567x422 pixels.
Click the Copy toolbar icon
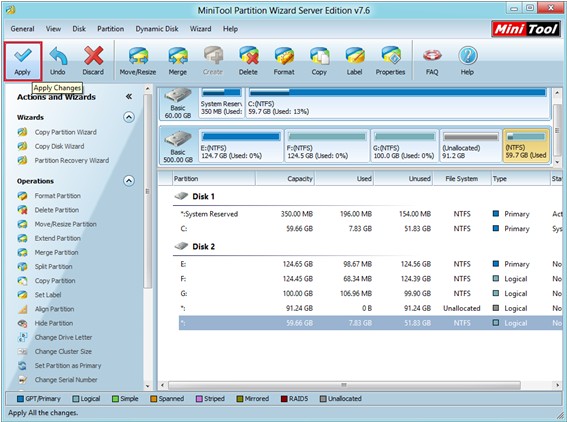pyautogui.click(x=319, y=61)
